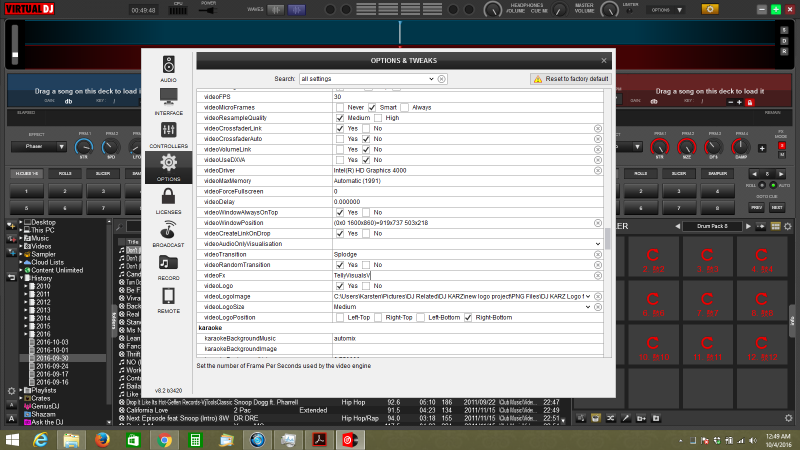Adjust the right deck DAMP knob
800x450 pixels.
(740, 147)
